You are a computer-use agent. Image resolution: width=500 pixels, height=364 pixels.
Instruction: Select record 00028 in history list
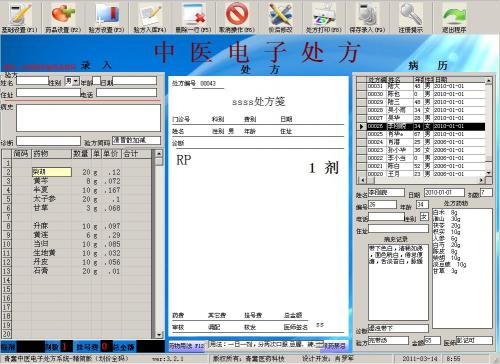(x=426, y=110)
